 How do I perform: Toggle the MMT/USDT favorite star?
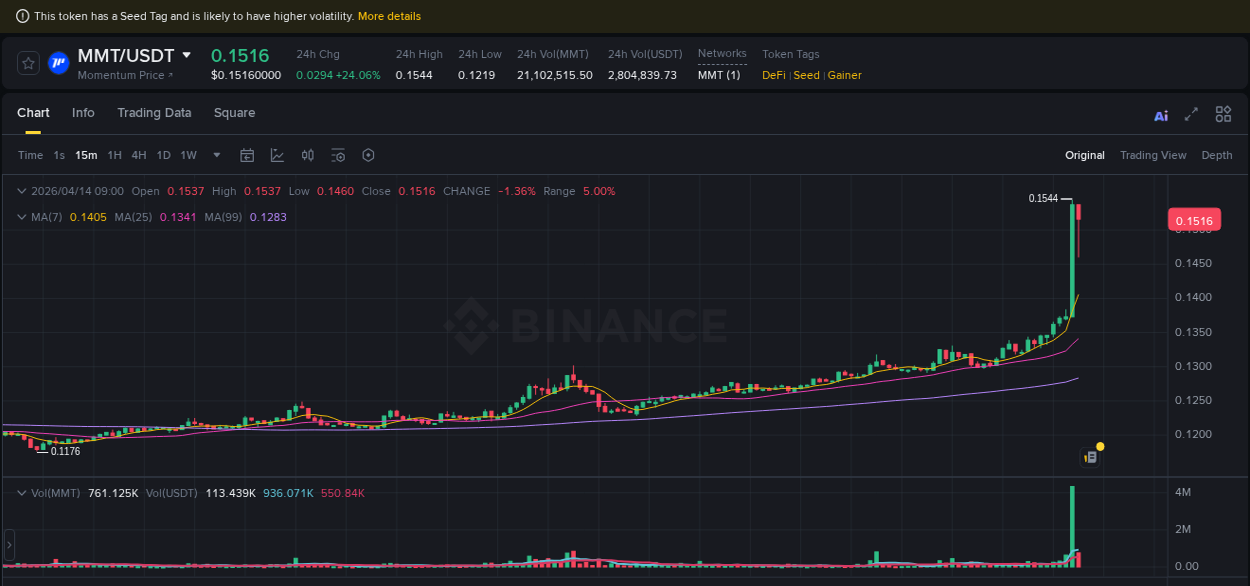click(x=28, y=62)
